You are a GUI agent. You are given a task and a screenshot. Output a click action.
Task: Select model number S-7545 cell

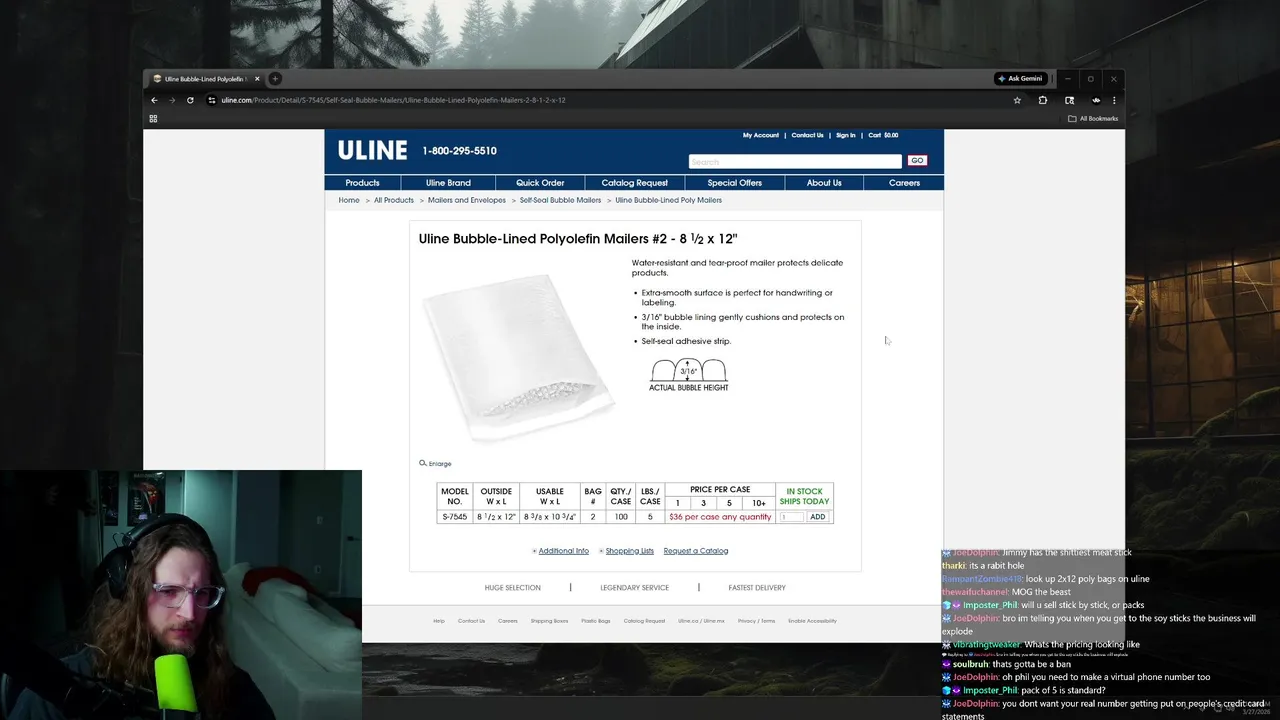pos(455,517)
